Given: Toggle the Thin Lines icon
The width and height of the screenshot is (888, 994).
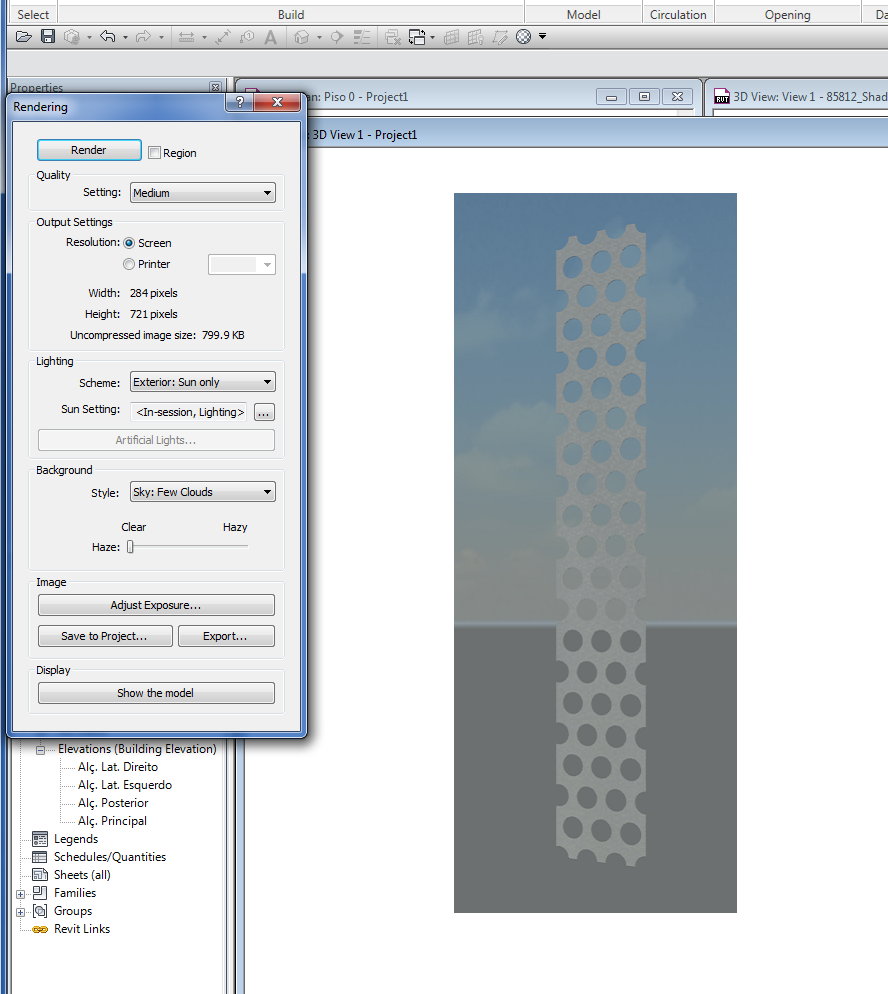Looking at the screenshot, I should click(362, 37).
